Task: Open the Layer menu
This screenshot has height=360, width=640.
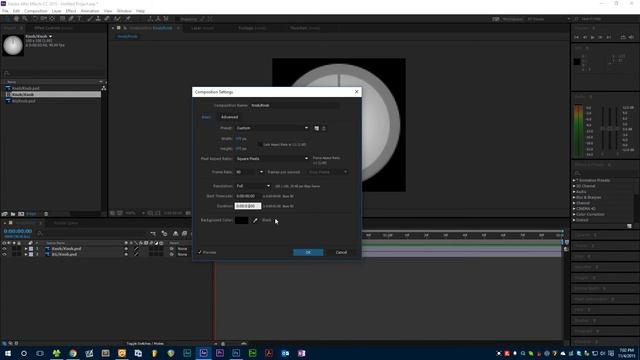Action: 57,11
